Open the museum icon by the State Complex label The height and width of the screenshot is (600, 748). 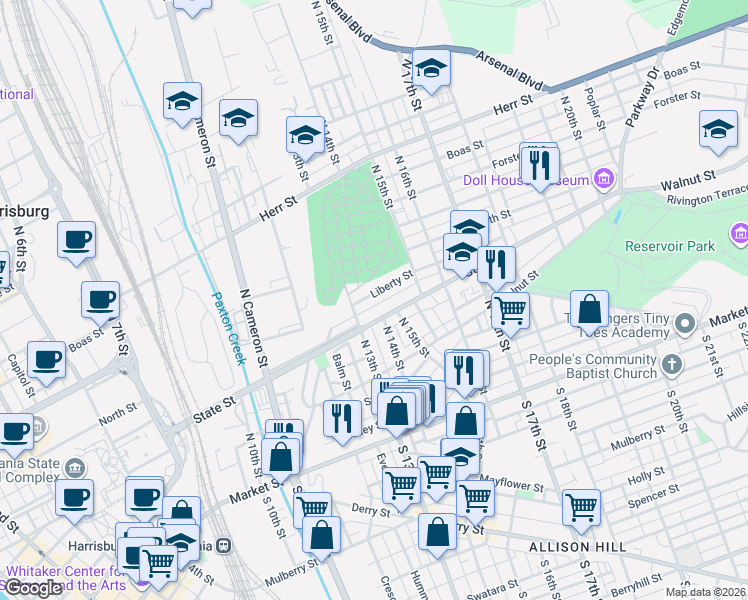pos(75,468)
